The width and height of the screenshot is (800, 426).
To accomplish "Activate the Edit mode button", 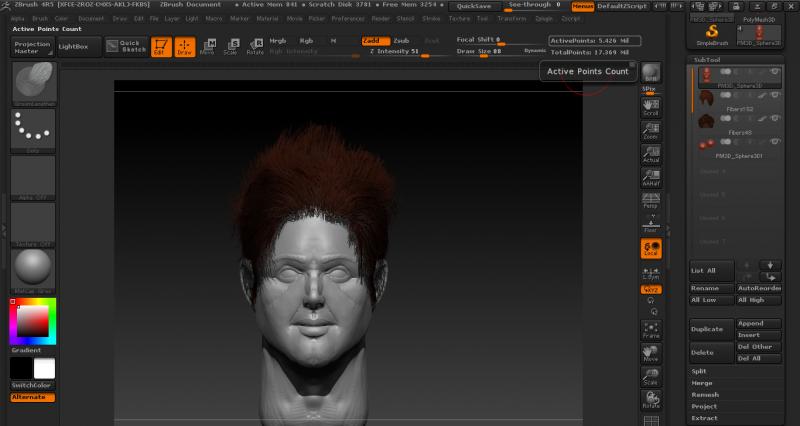I will click(x=160, y=46).
